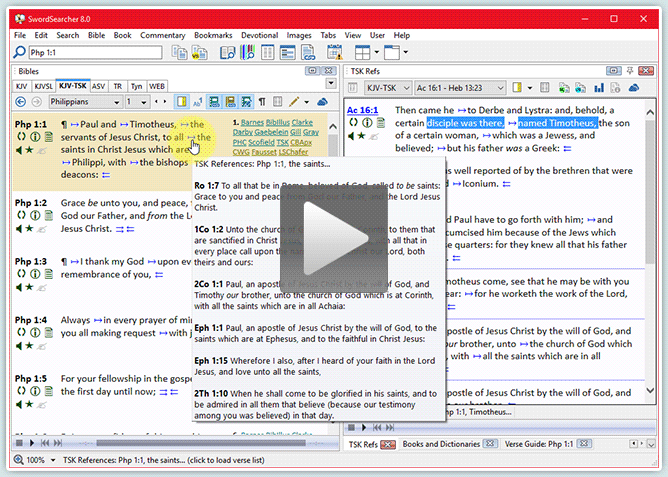The height and width of the screenshot is (477, 668).
Task: Play audio in the Bibles panel
Action: [x=32, y=443]
